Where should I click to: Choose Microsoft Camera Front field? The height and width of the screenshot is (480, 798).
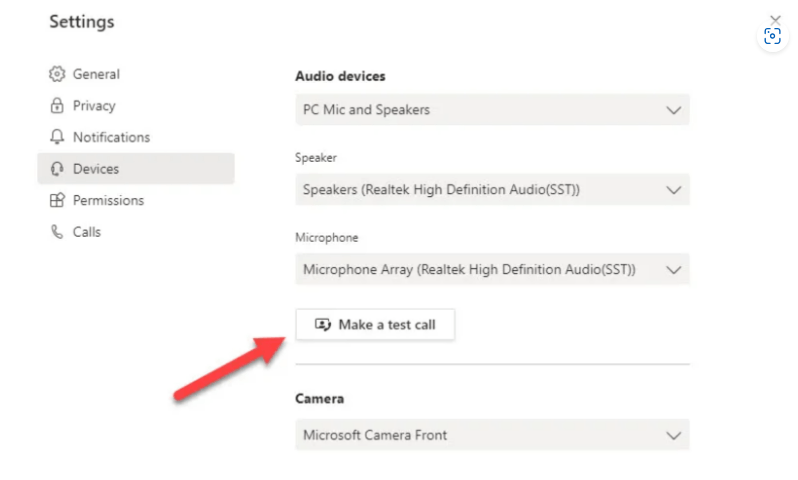(492, 435)
